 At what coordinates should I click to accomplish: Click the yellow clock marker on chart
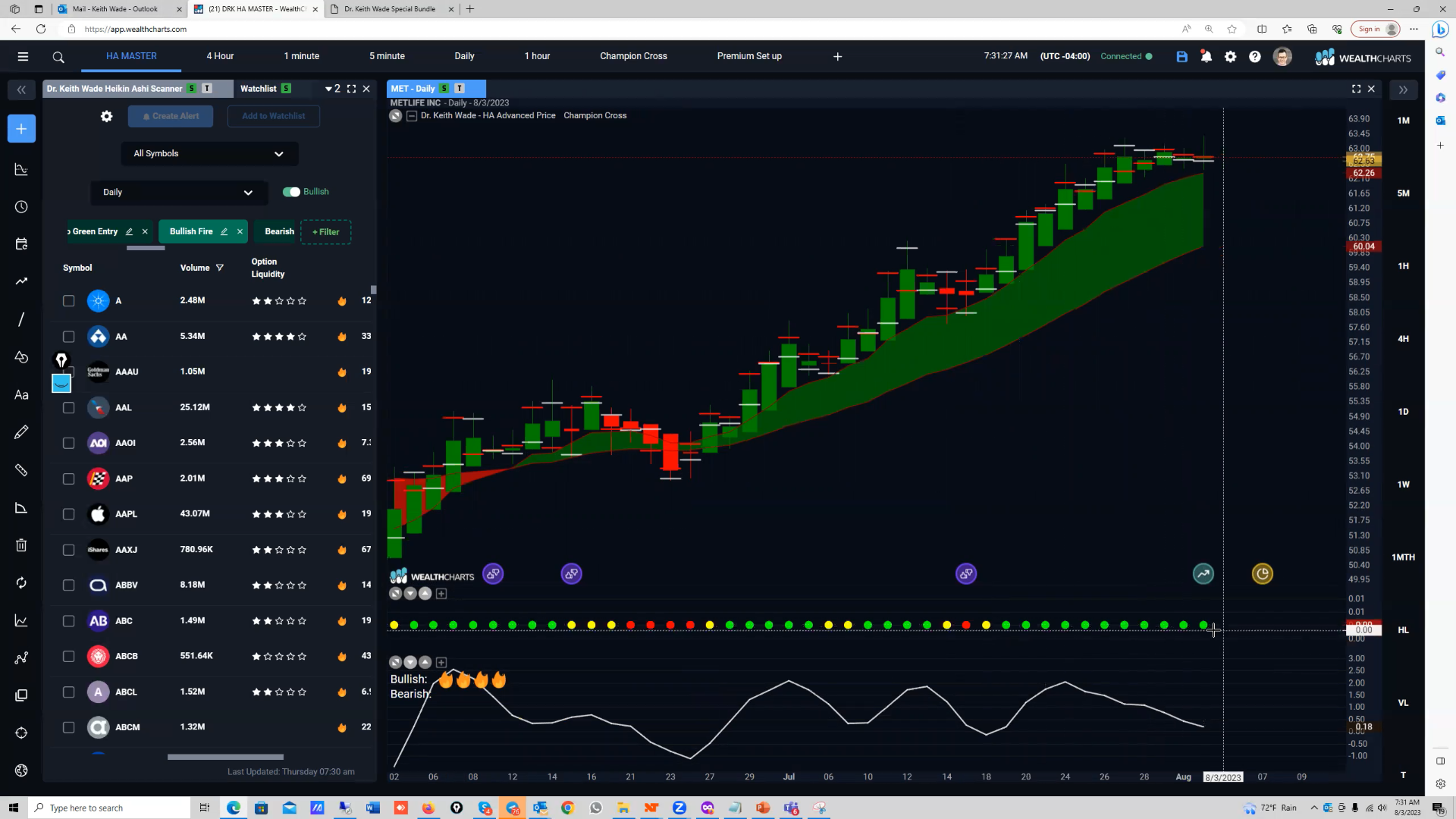pyautogui.click(x=1262, y=574)
